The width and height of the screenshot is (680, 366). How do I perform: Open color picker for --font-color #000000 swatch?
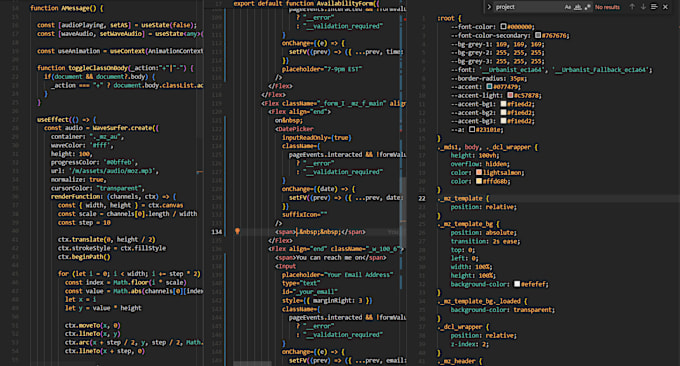coord(503,26)
